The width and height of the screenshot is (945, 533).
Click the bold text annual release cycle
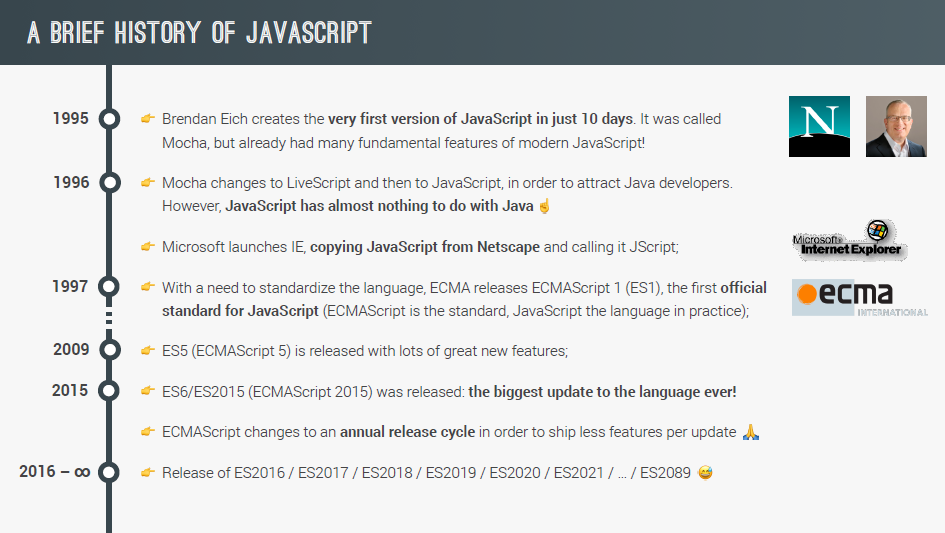point(407,432)
